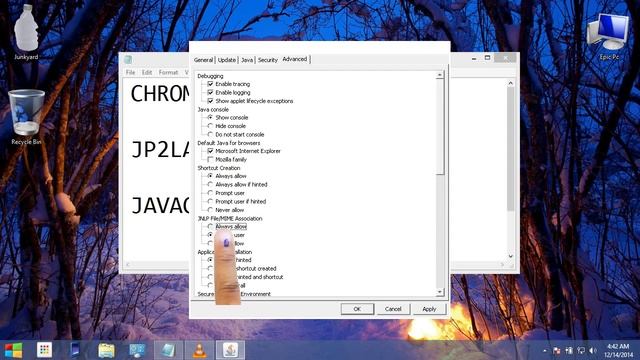Click settings list scroll down arrow

440,292
